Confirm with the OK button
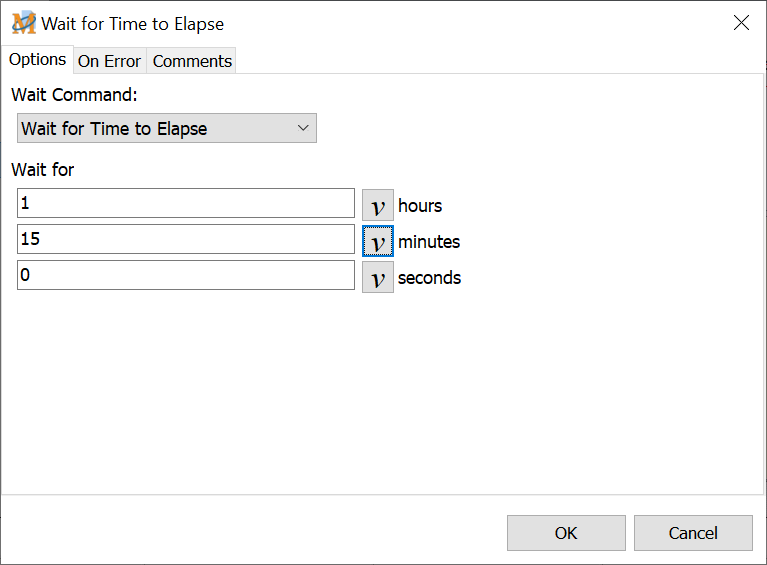 coord(566,533)
